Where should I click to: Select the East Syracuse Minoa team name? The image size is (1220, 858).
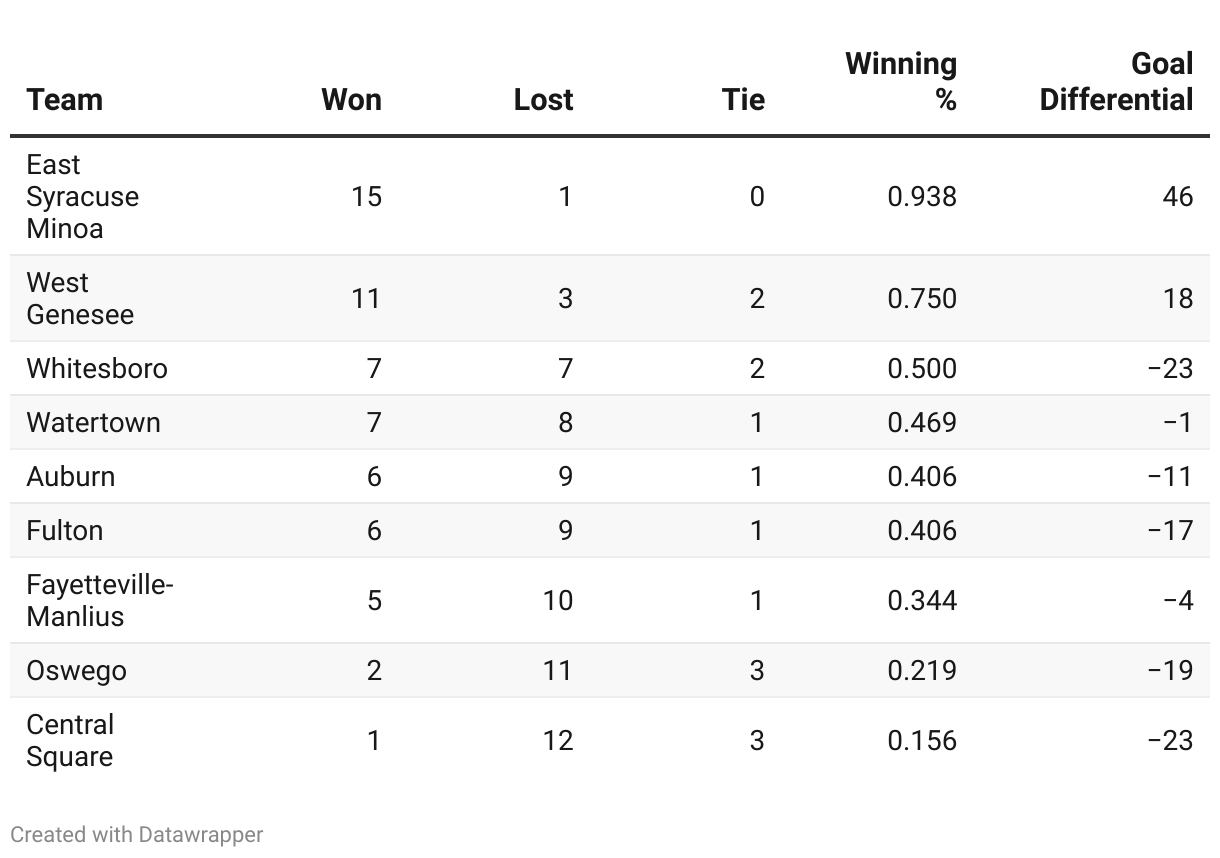coord(82,196)
